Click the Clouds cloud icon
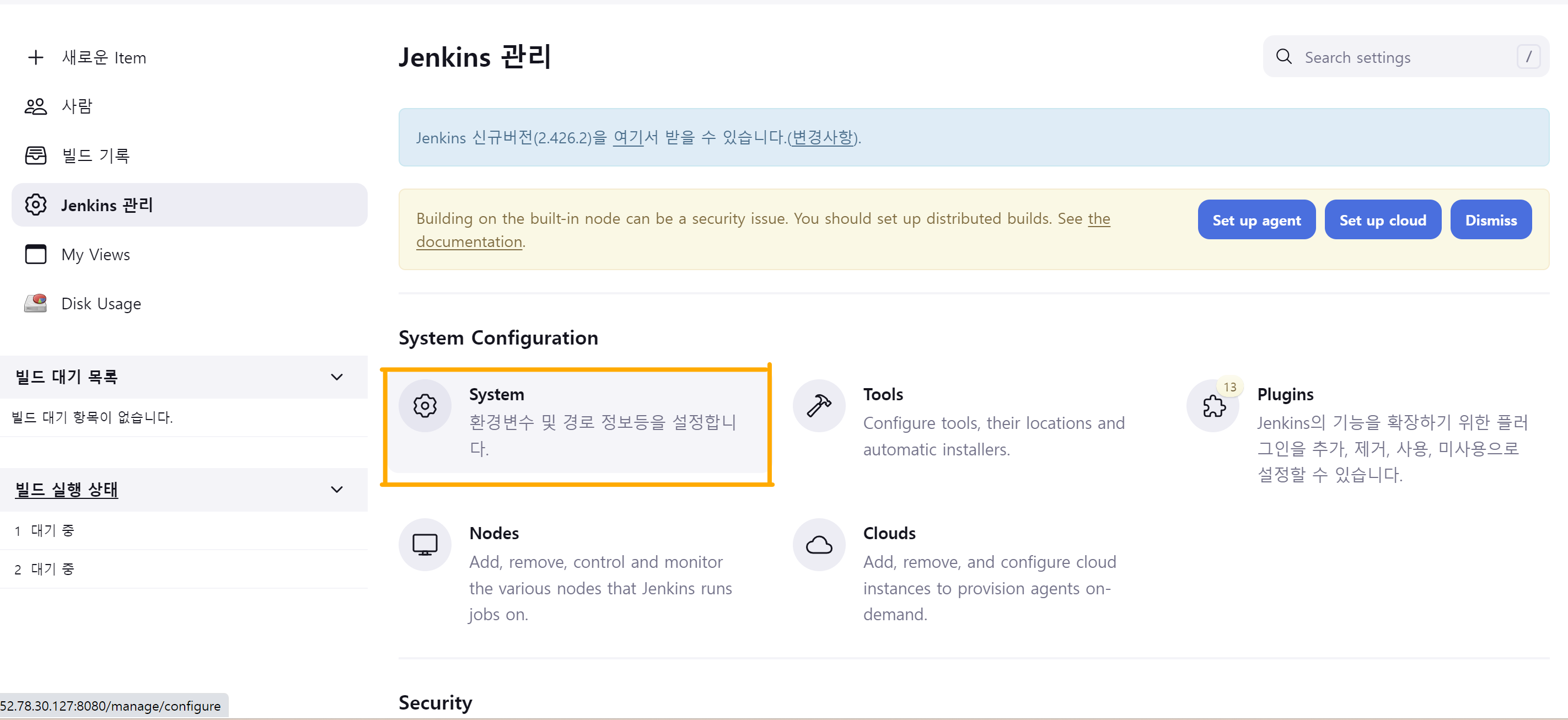Image resolution: width=1568 pixels, height=720 pixels. (x=818, y=544)
